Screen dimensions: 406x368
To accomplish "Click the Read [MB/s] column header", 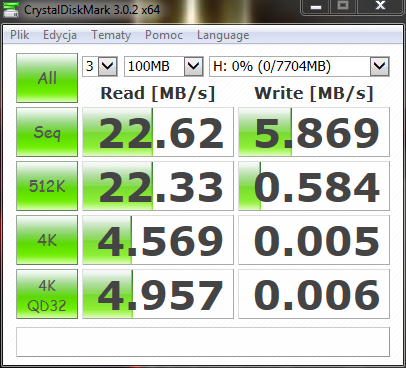I will pos(158,93).
